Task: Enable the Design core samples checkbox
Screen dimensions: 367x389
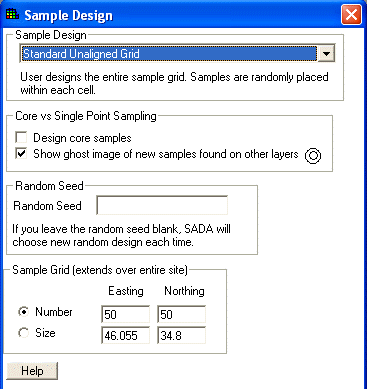Action: click(x=21, y=137)
